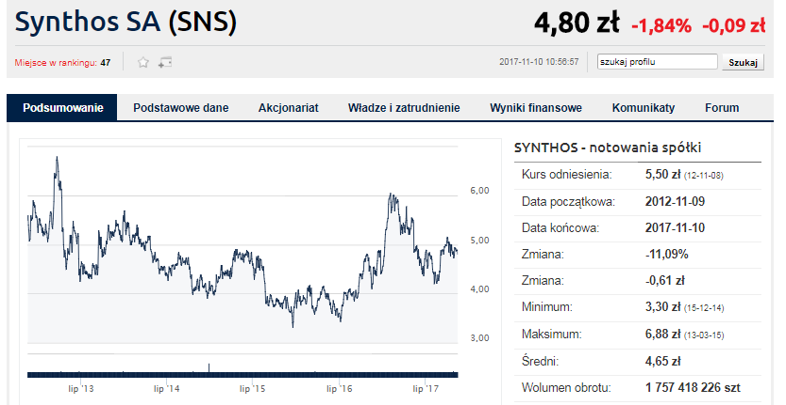Add Synthos to favorites with star icon

(143, 62)
